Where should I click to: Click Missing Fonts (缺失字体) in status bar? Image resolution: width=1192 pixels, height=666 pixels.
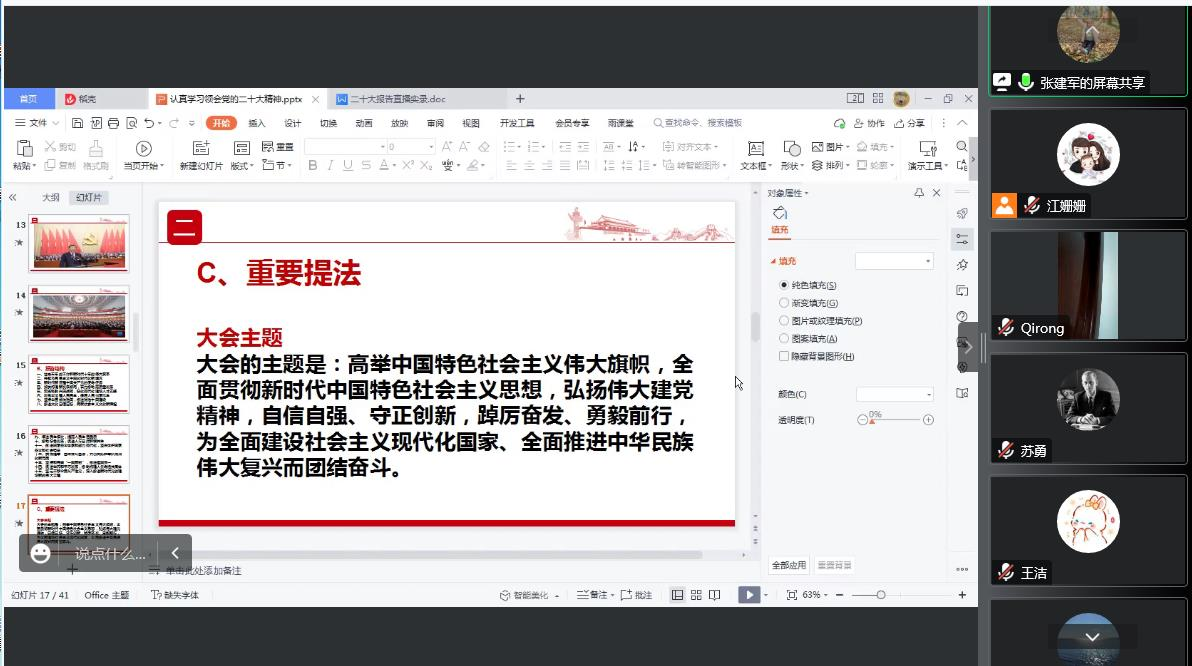point(175,595)
